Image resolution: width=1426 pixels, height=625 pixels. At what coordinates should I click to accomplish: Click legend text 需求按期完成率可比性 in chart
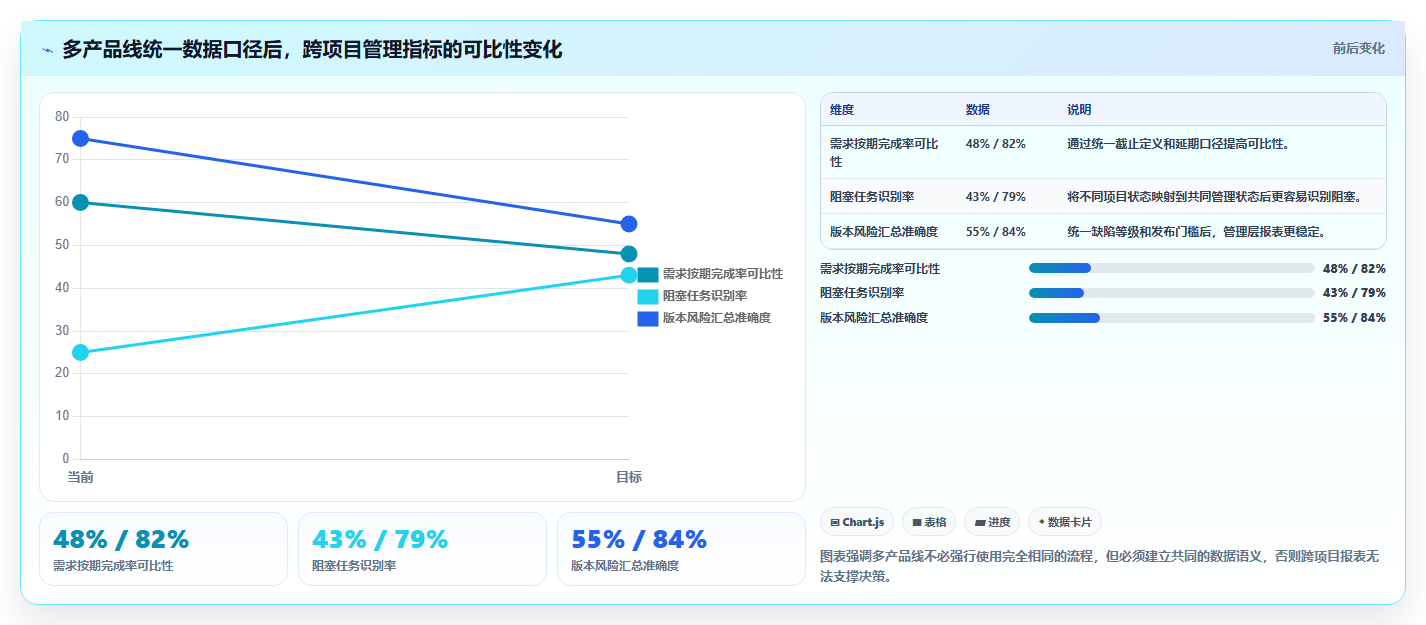coord(722,274)
